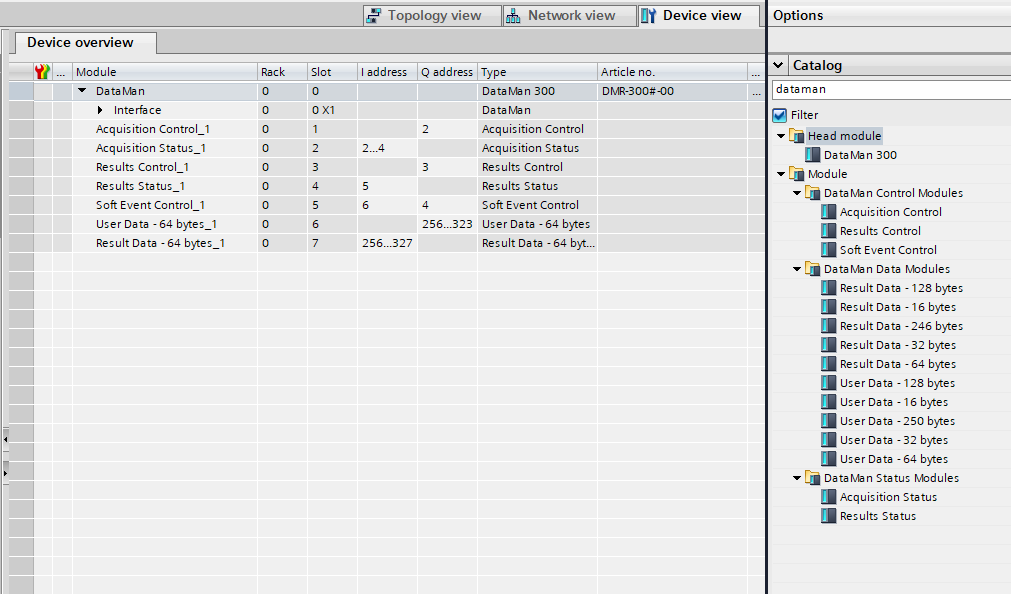Viewport: 1011px width, 594px height.
Task: Click the User Data - 250 bytes icon
Action: (x=828, y=421)
